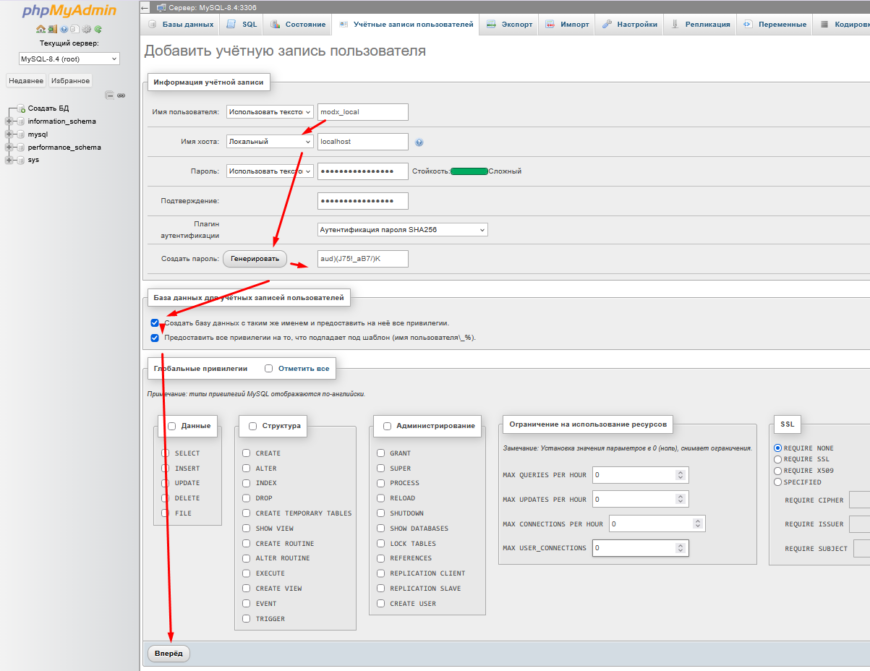Reload navigation panel green refresh icon

pos(98,29)
